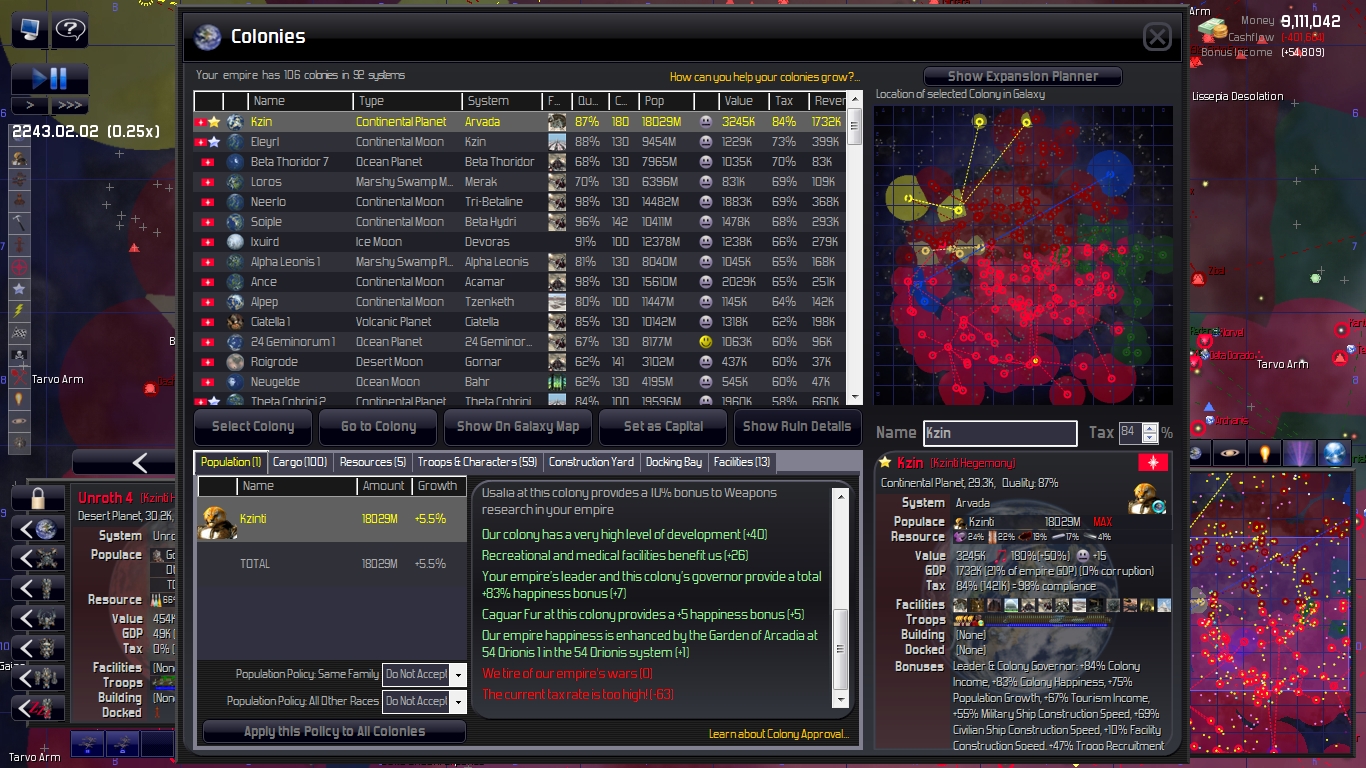This screenshot has height=768, width=1366.
Task: Click the Set as Capital button
Action: (x=663, y=426)
